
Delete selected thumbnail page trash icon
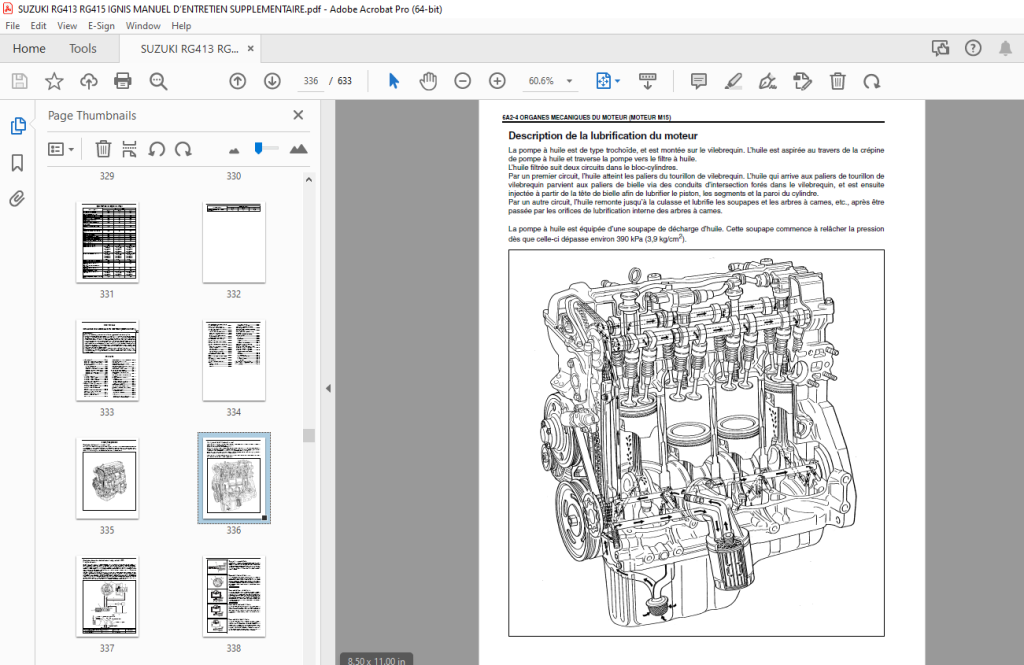pos(103,149)
